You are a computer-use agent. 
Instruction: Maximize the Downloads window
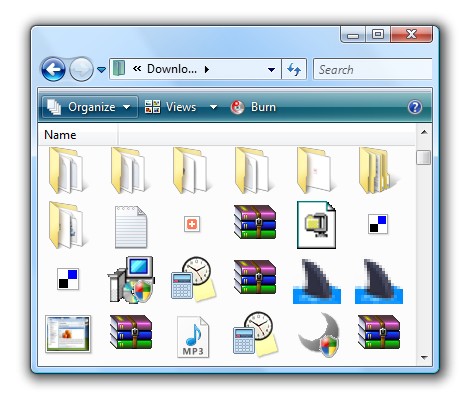click(378, 34)
